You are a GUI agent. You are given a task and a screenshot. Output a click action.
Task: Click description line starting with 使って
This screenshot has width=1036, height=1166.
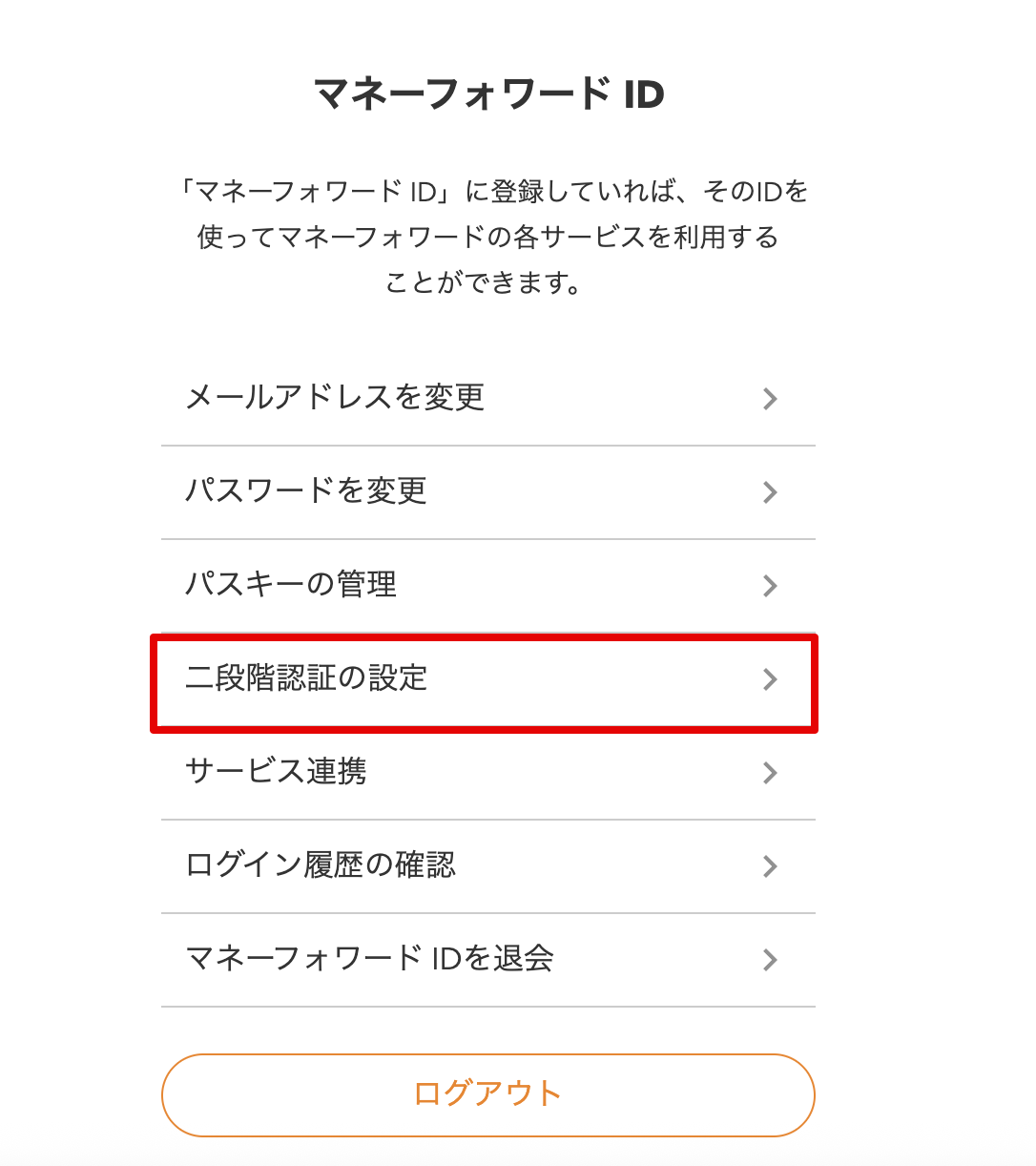click(487, 238)
